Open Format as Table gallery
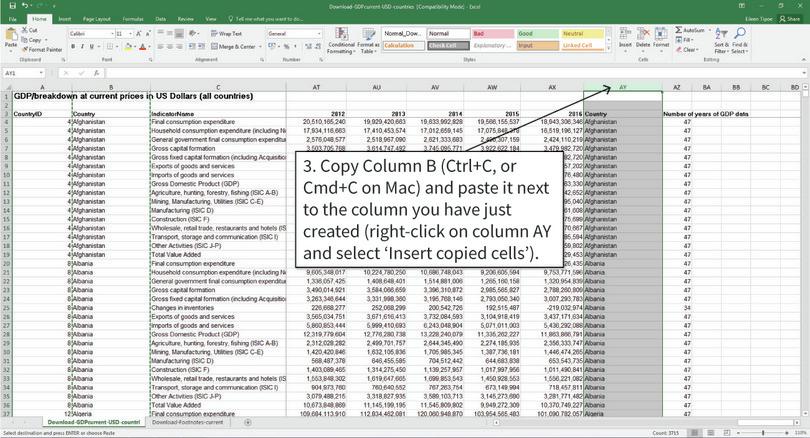Image resolution: width=810 pixels, height=438 pixels. click(369, 41)
